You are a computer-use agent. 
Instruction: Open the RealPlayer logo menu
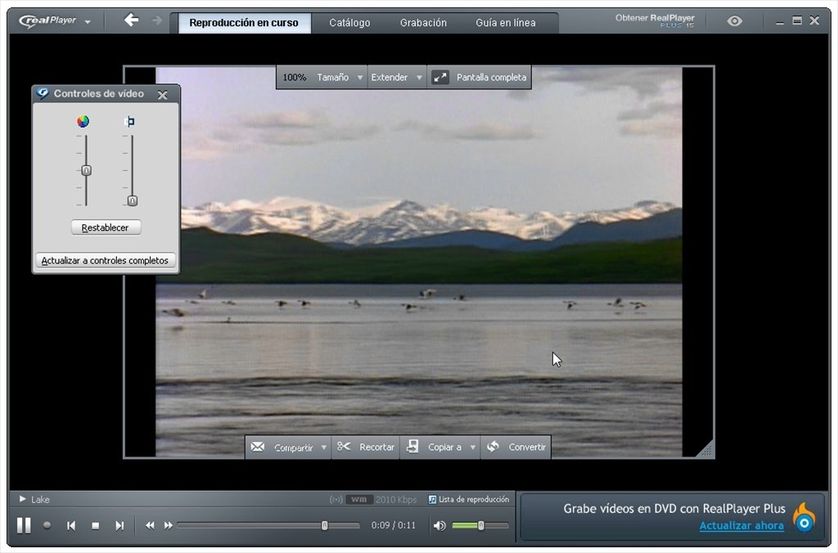[x=54, y=21]
